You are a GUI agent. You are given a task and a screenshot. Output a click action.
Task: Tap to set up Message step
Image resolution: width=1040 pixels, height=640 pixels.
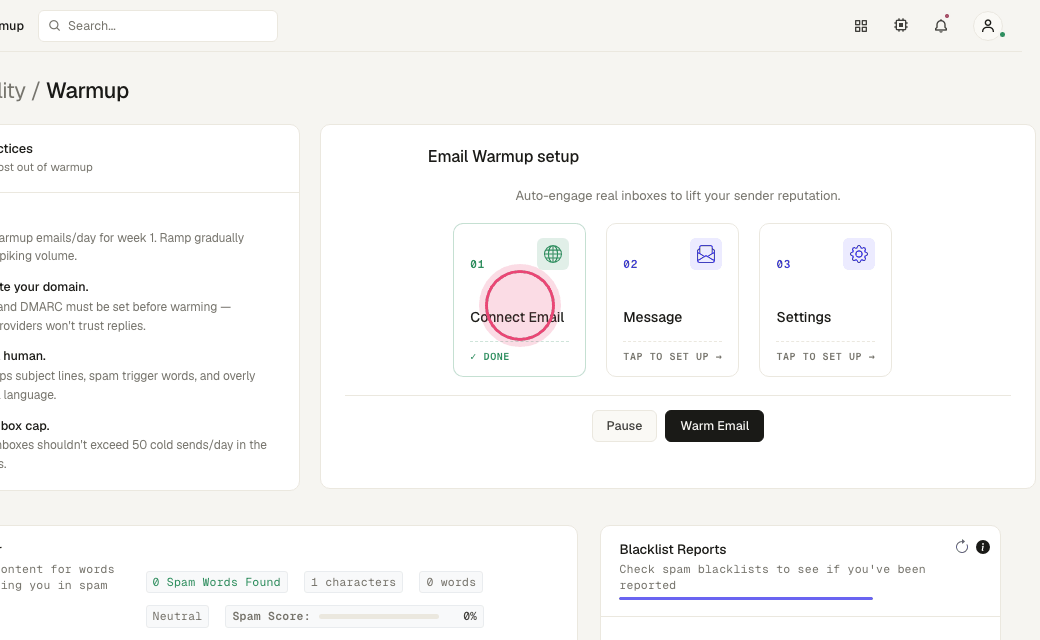[x=673, y=357]
